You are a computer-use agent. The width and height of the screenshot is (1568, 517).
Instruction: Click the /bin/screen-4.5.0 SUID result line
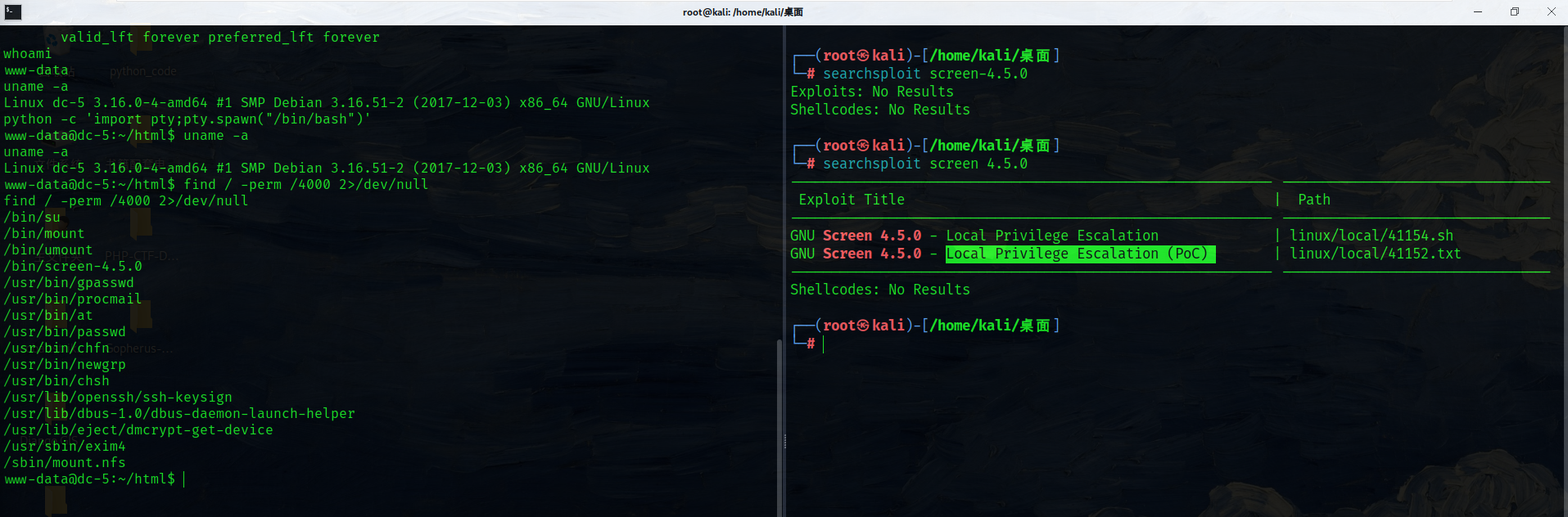pyautogui.click(x=73, y=266)
